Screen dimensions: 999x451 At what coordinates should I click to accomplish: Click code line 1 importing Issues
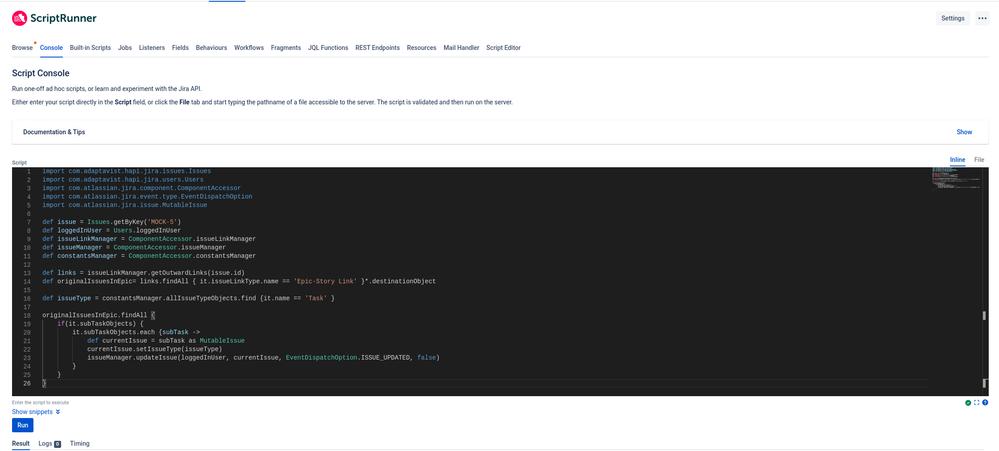coord(127,171)
